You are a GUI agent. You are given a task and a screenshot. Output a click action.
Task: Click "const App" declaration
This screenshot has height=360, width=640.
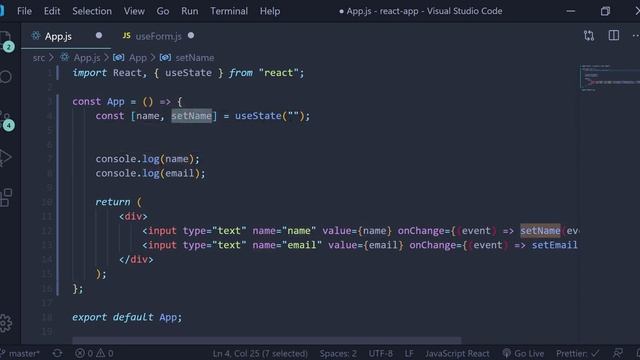[98, 102]
